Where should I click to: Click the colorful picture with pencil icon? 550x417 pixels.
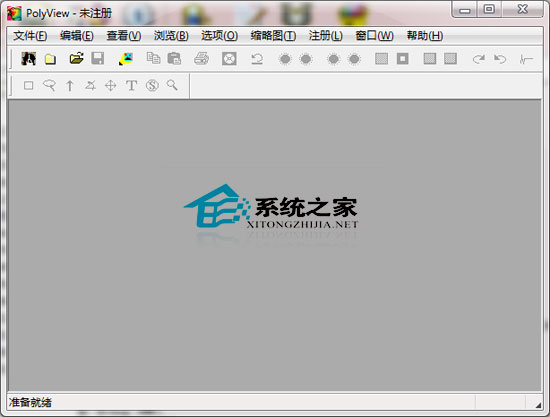tap(126, 59)
